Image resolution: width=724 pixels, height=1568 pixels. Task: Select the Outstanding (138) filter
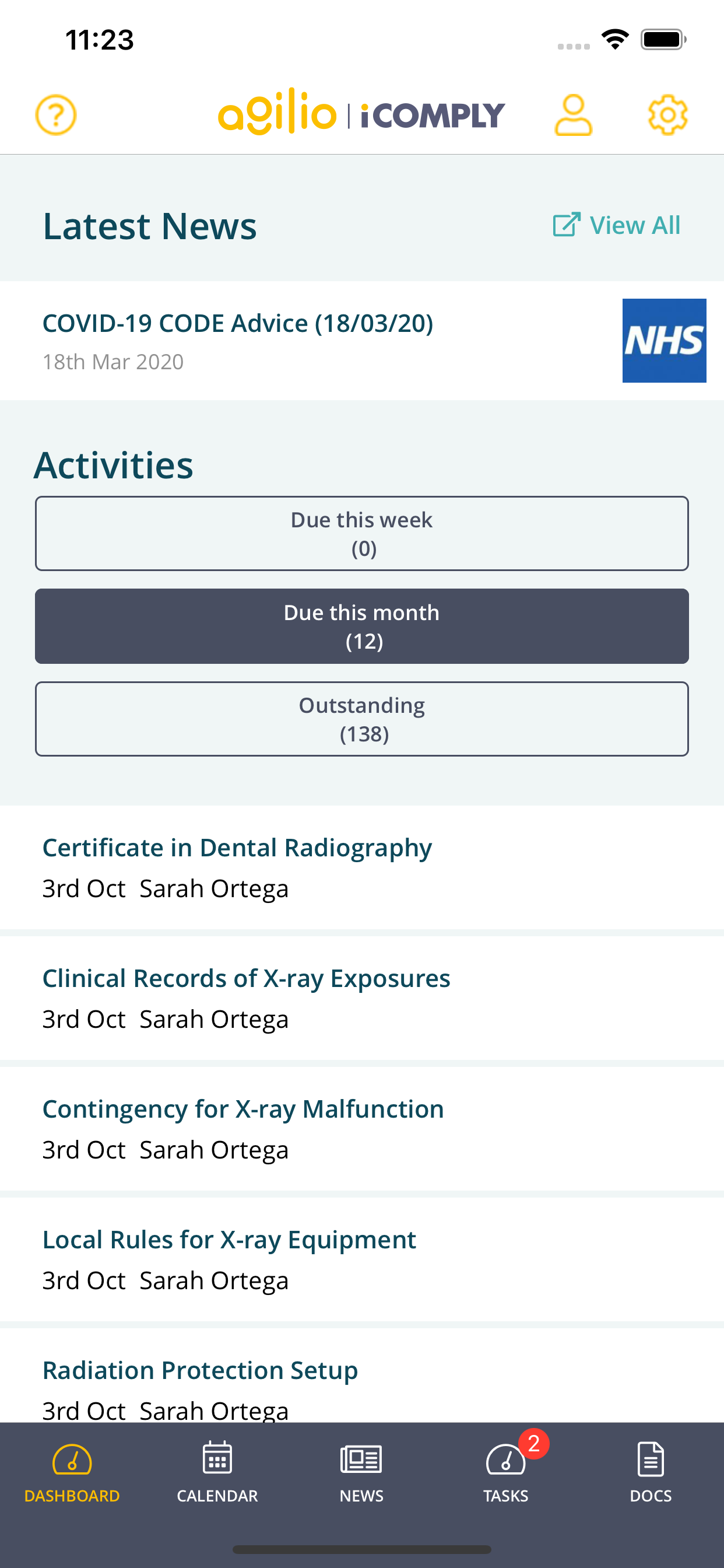(x=362, y=719)
